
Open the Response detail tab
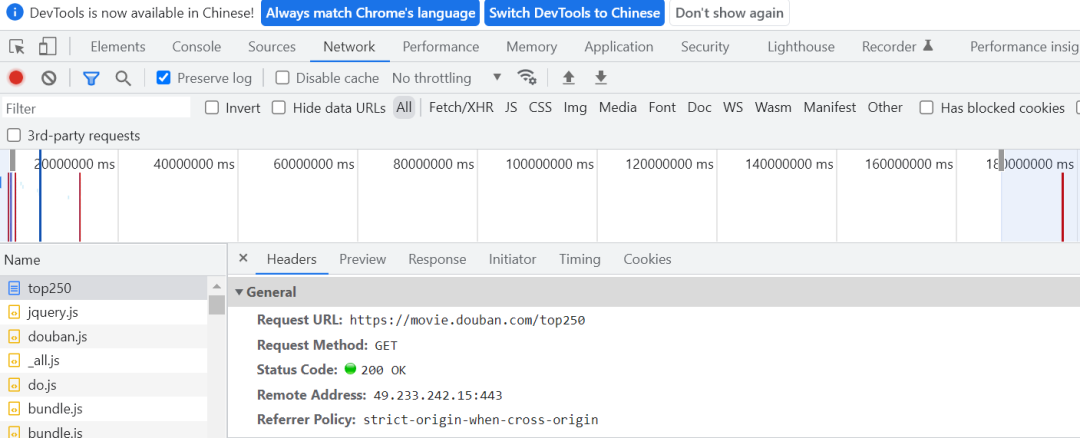(437, 260)
